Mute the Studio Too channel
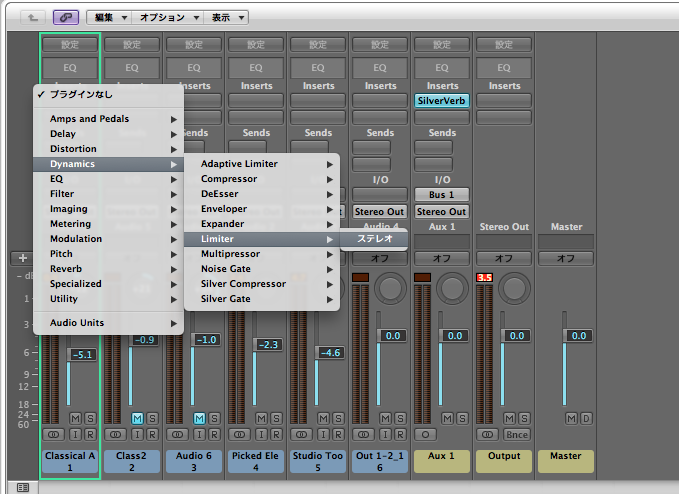679x494 pixels. (323, 419)
